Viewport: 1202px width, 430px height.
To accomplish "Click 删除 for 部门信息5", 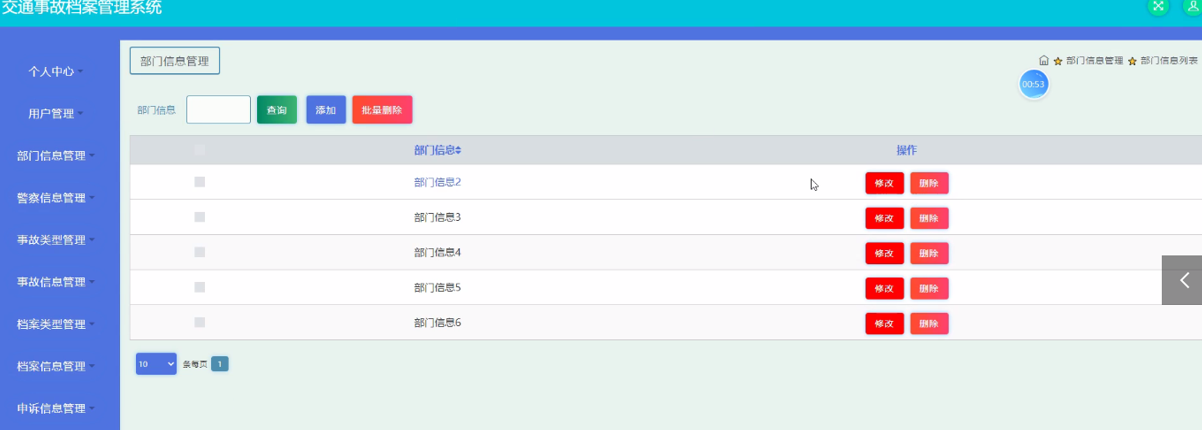I will [929, 288].
